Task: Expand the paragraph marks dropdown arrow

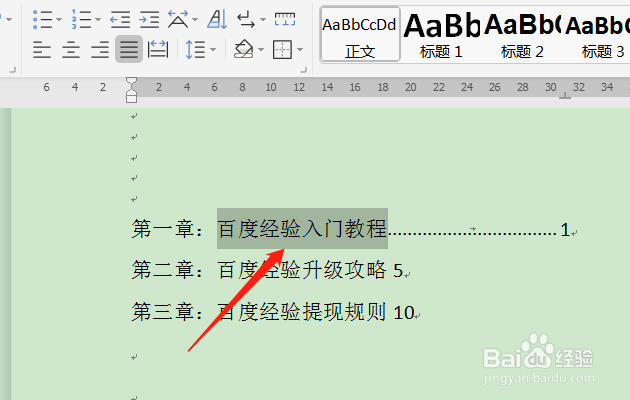Action: click(x=263, y=19)
